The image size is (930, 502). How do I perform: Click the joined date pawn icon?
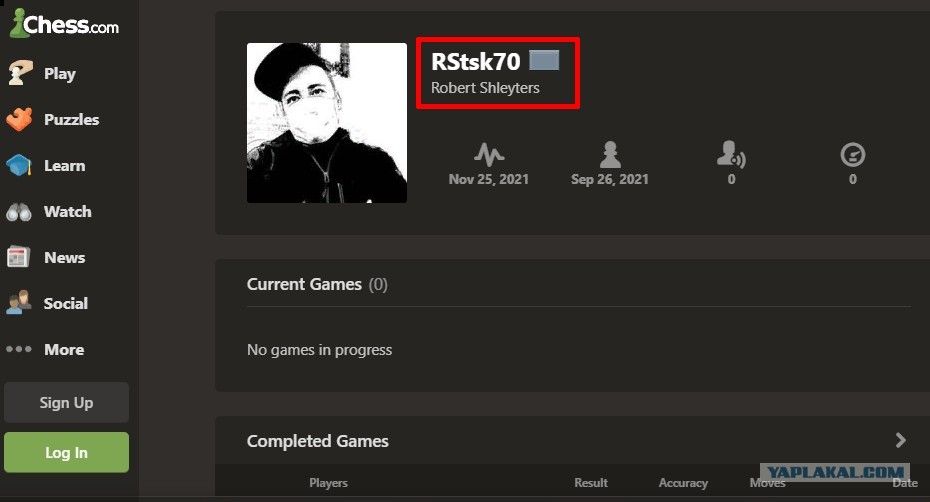click(x=610, y=154)
